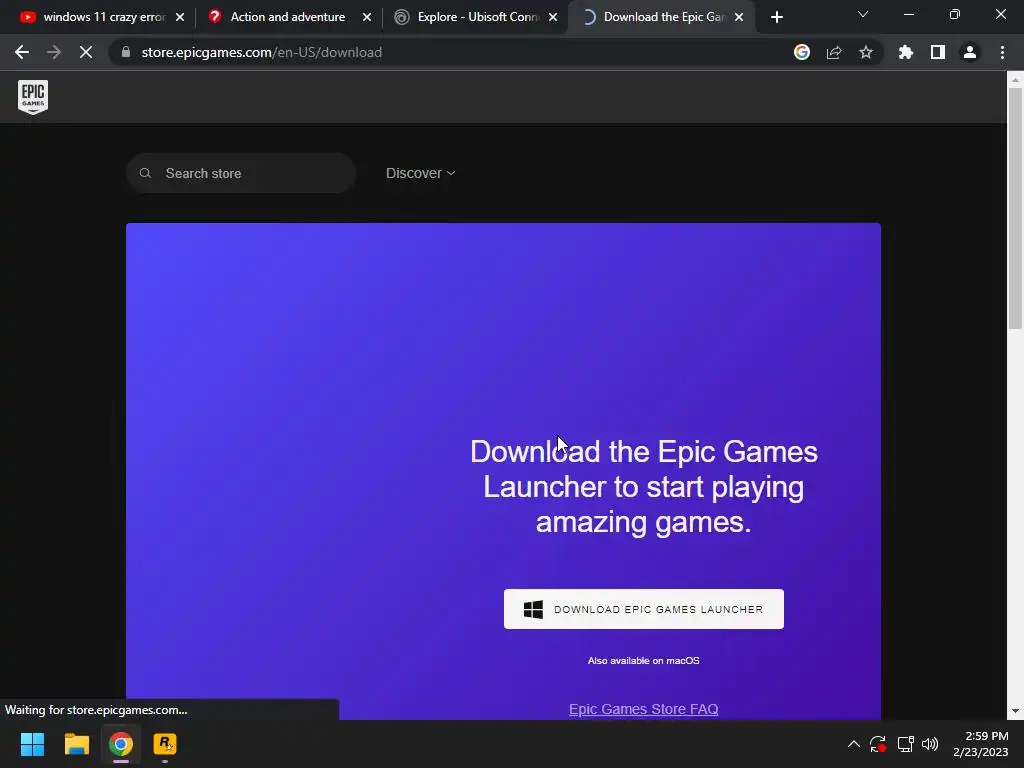
Task: Click the page vertical scrollbar thumb
Action: (1015, 209)
